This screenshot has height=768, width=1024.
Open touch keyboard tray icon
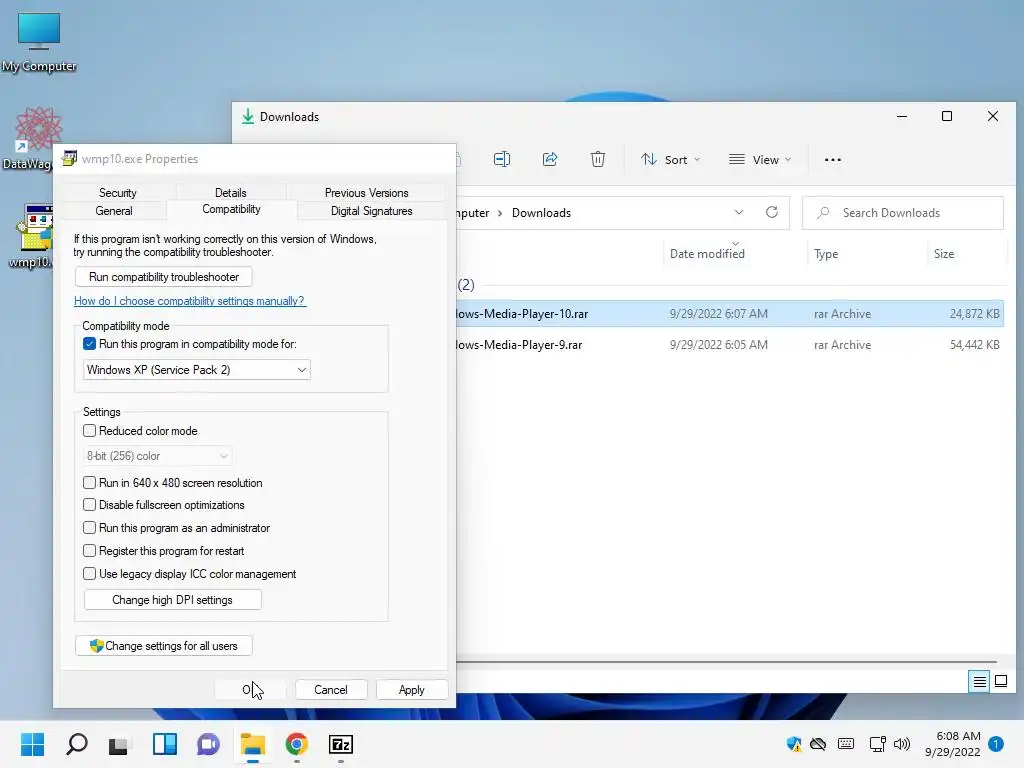(846, 744)
